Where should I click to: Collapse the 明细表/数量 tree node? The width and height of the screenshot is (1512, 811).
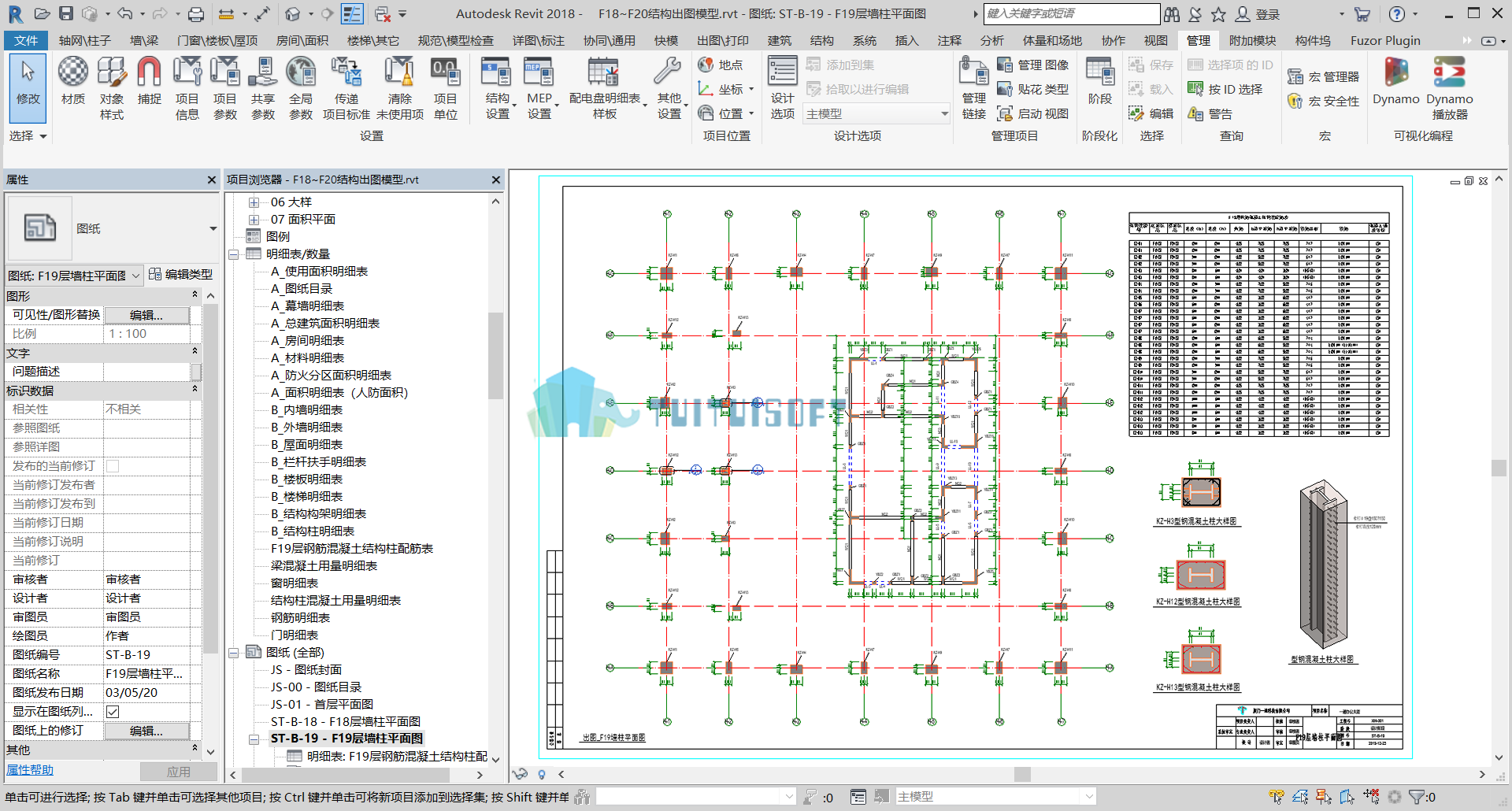(234, 254)
